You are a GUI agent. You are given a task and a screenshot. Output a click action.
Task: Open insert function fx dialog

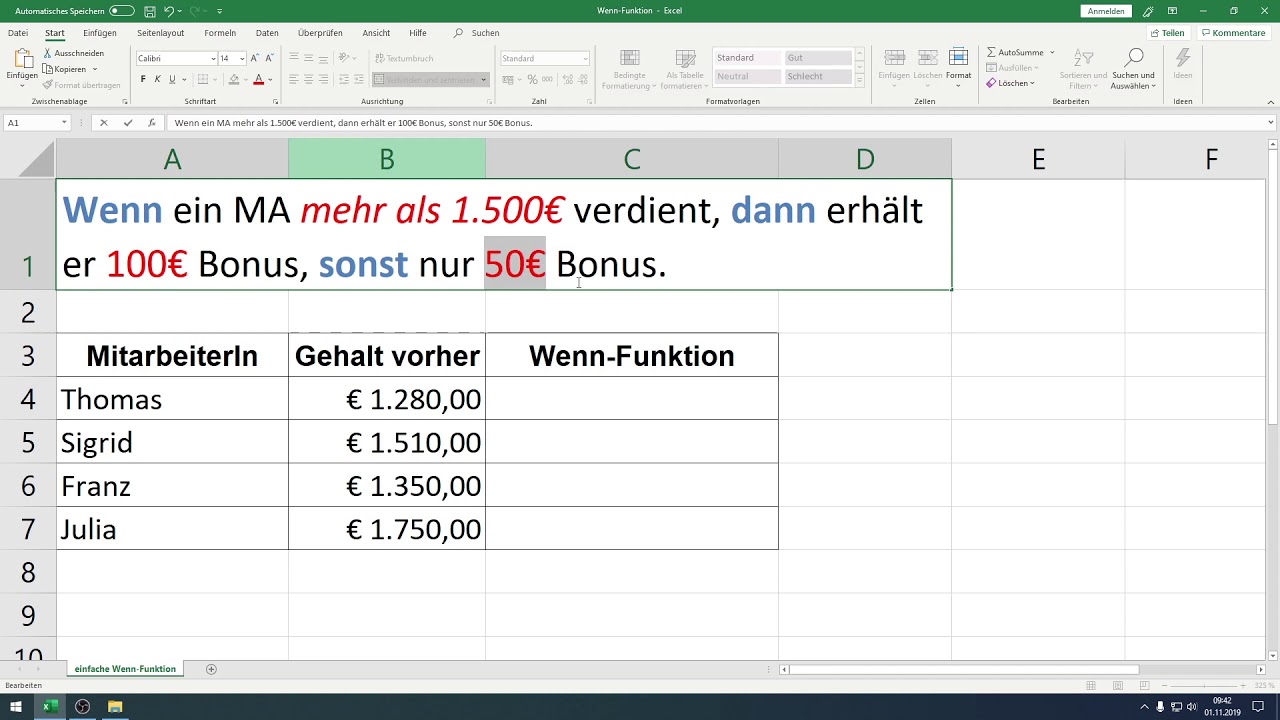(151, 123)
